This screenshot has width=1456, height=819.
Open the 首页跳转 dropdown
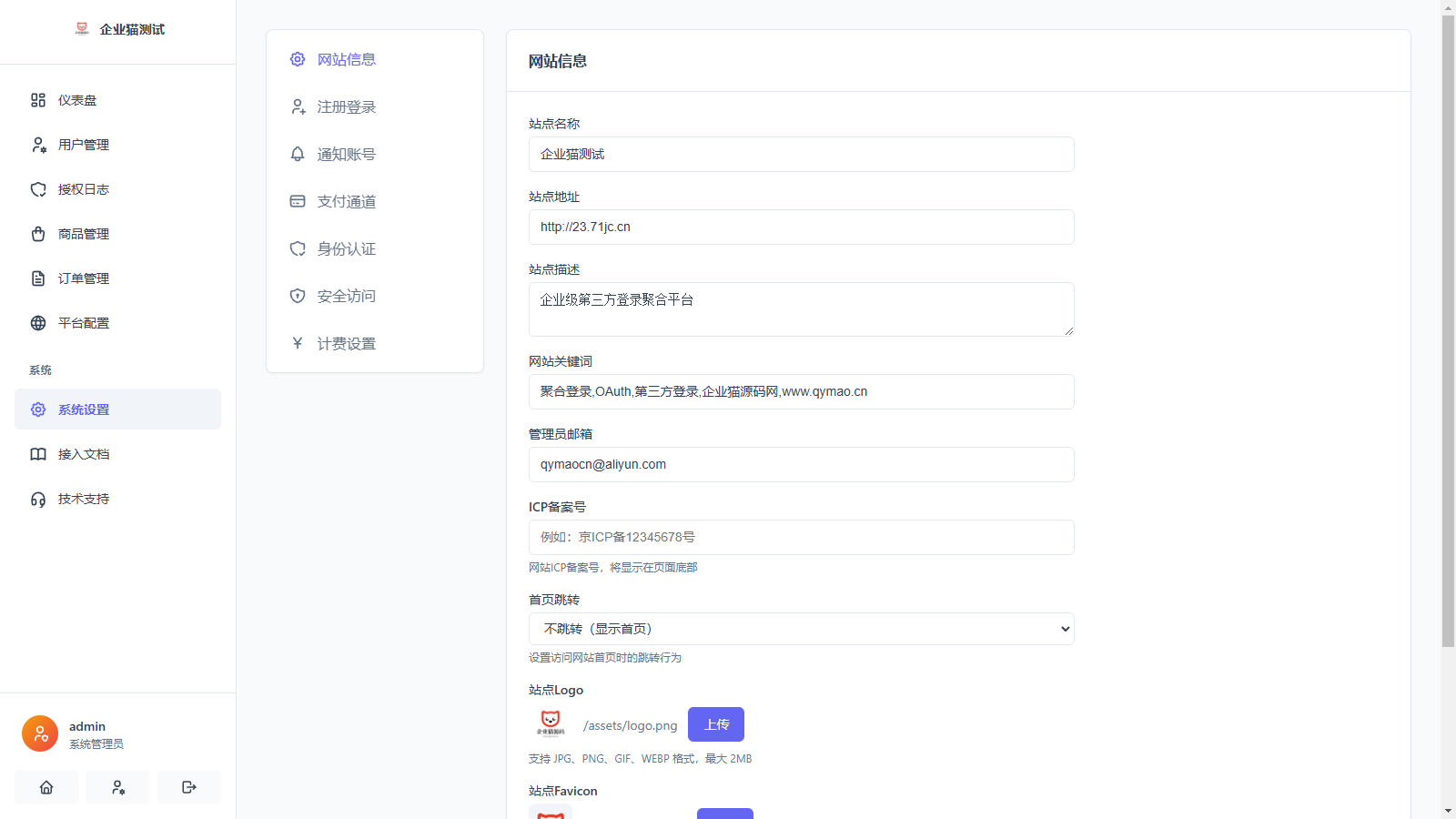coord(801,629)
